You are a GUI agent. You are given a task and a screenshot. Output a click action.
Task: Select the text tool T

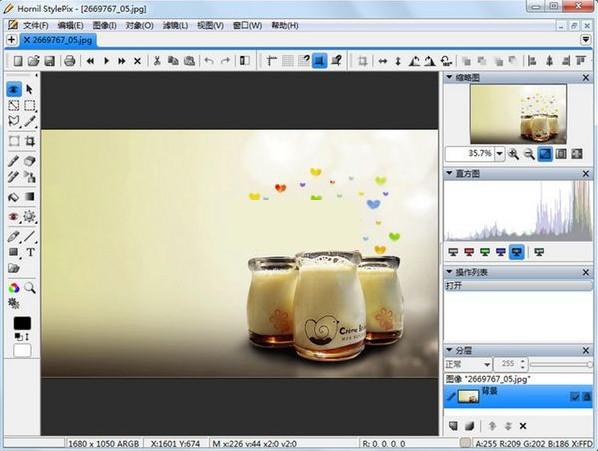[31, 252]
